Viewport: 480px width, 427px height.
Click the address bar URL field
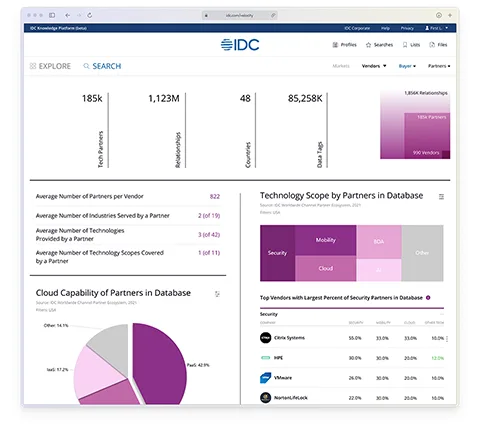pos(240,15)
